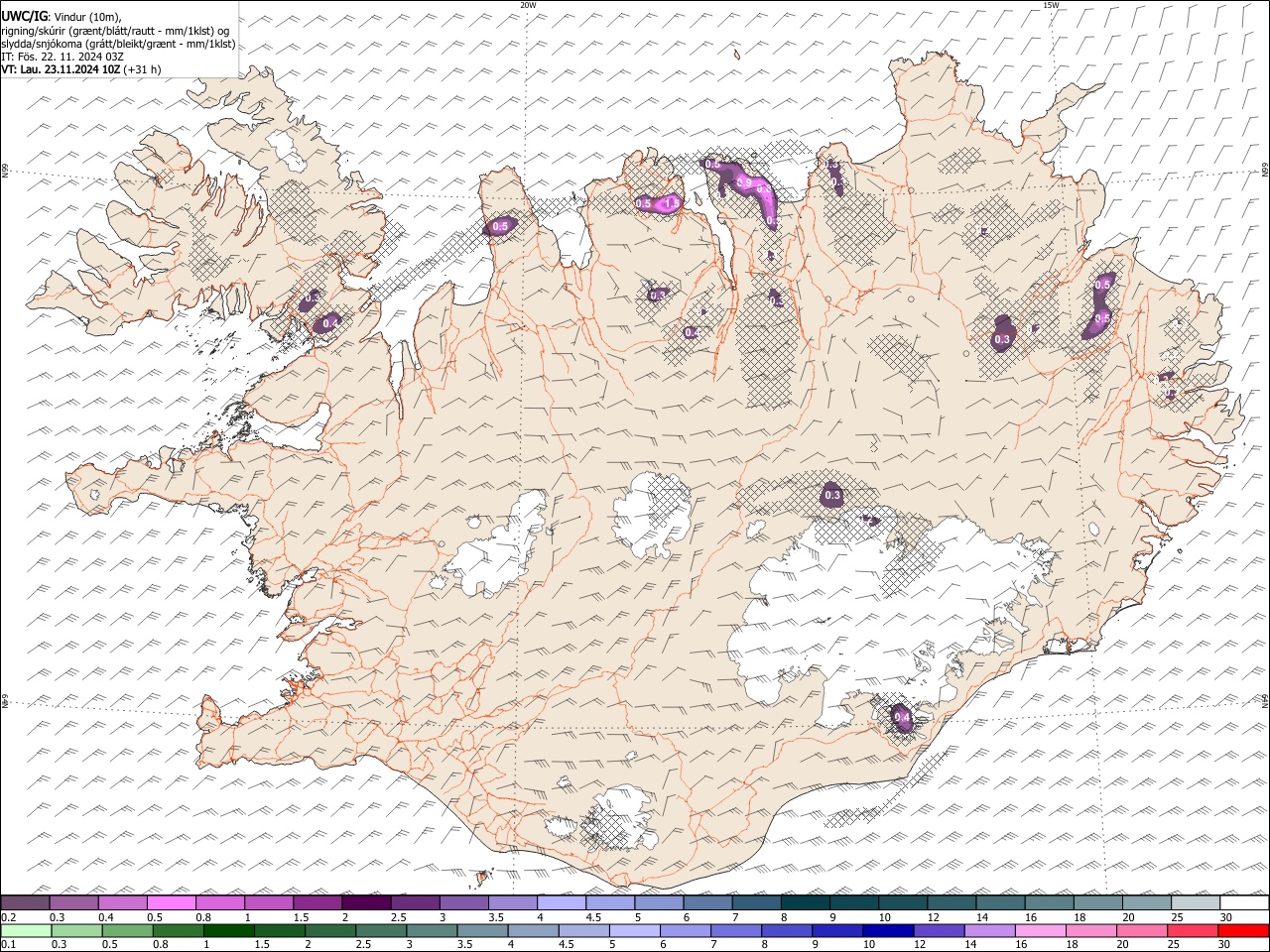Screen dimensions: 1270x952
Task: Select the dark plum 0.2–0.3 swatch in upper scale
Action: 25,903
